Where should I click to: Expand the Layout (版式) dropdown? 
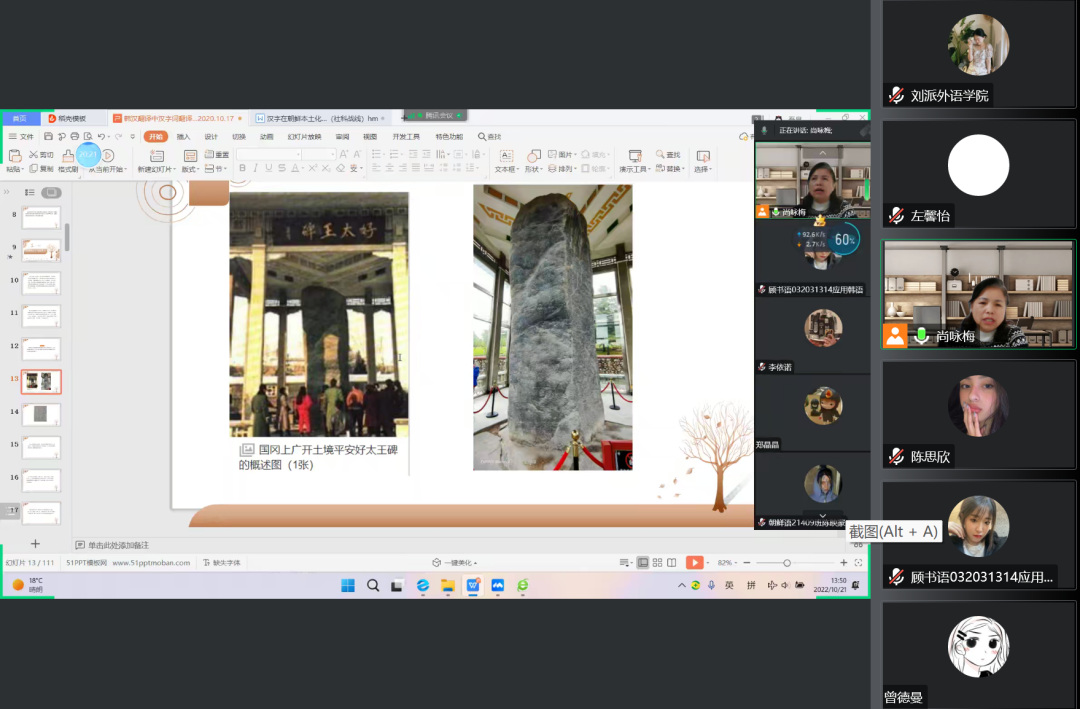click(189, 169)
